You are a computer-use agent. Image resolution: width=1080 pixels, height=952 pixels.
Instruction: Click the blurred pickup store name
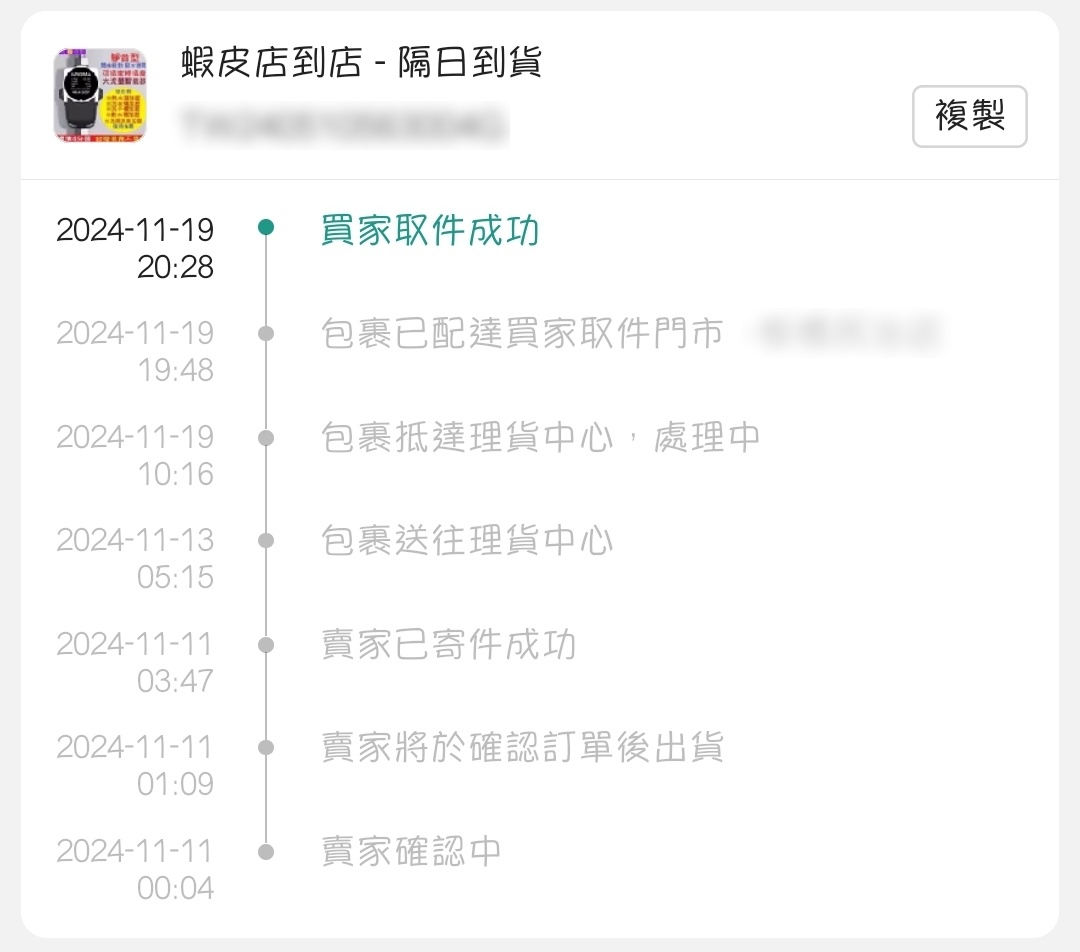click(849, 333)
